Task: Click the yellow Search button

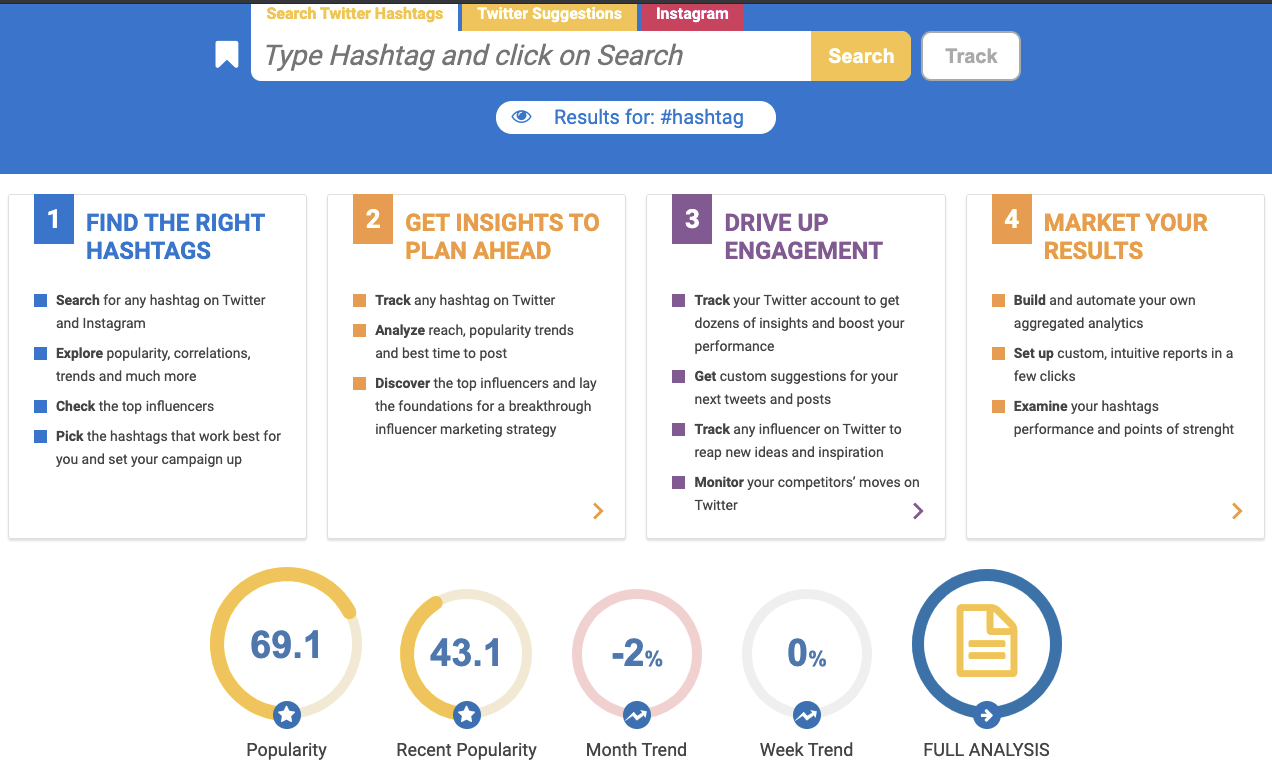Action: [x=861, y=56]
